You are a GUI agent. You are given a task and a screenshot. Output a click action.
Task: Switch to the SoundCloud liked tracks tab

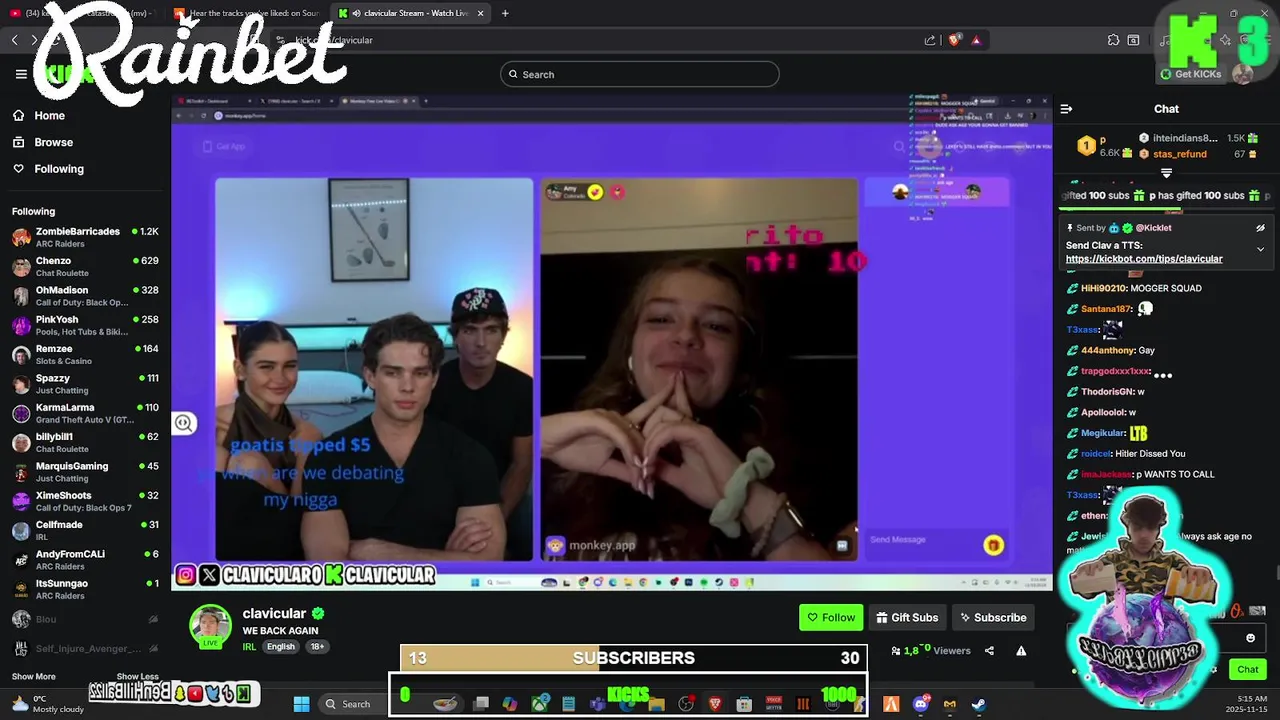246,13
